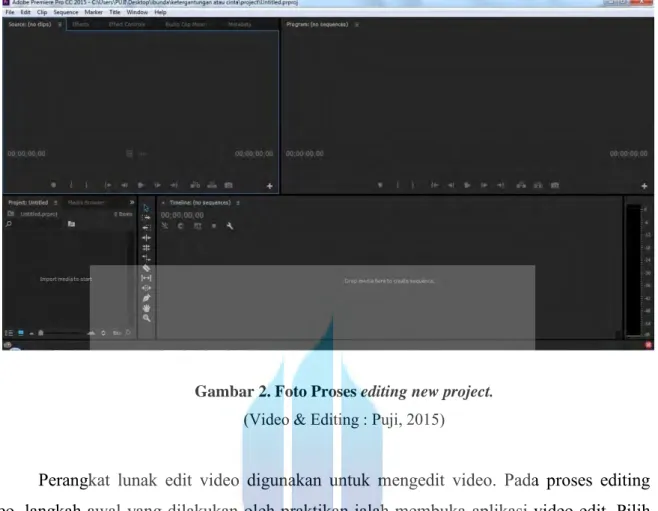This screenshot has width=658, height=511.
Task: Open the File menu
Action: (10, 12)
